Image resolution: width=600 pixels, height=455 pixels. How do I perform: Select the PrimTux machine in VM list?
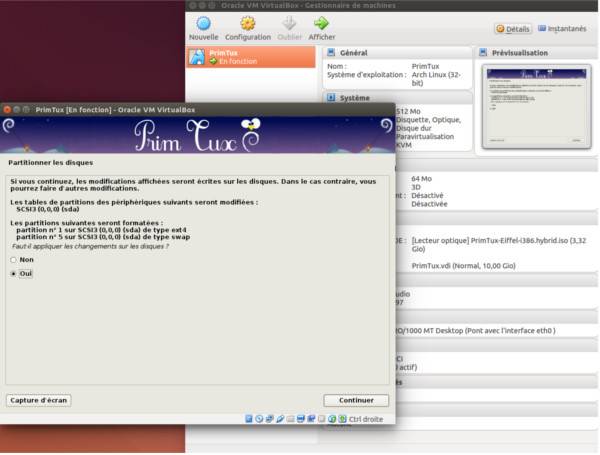(x=251, y=57)
